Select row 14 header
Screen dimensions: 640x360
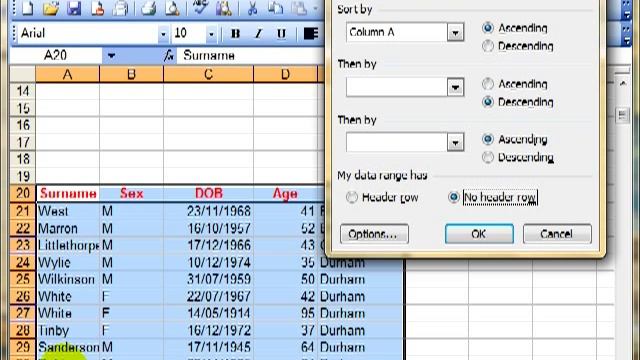[x=23, y=91]
